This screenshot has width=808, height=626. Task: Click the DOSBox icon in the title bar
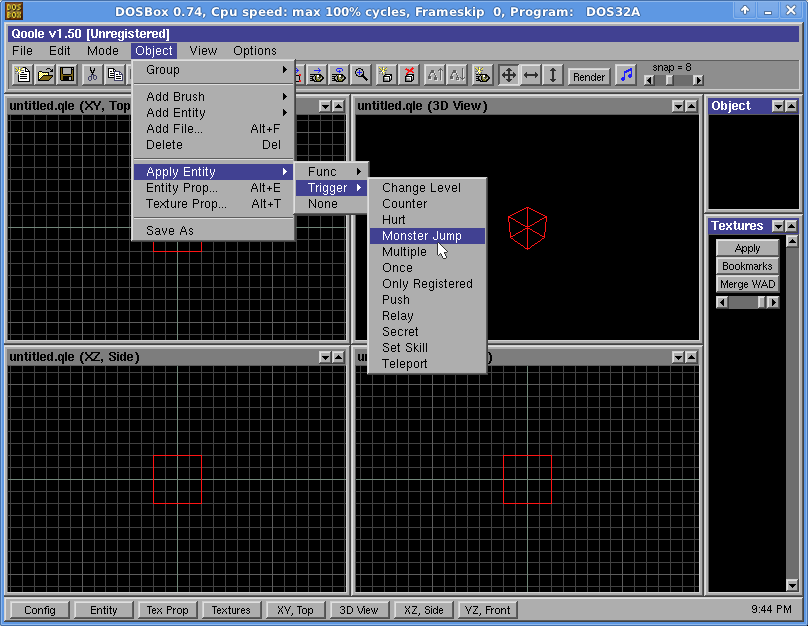[13, 11]
